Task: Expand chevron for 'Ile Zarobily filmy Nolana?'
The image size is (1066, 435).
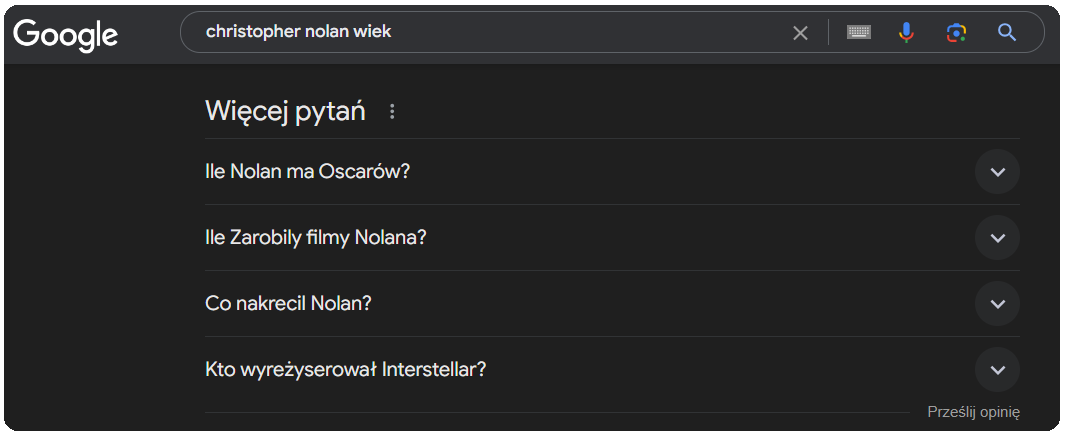Action: coord(997,238)
